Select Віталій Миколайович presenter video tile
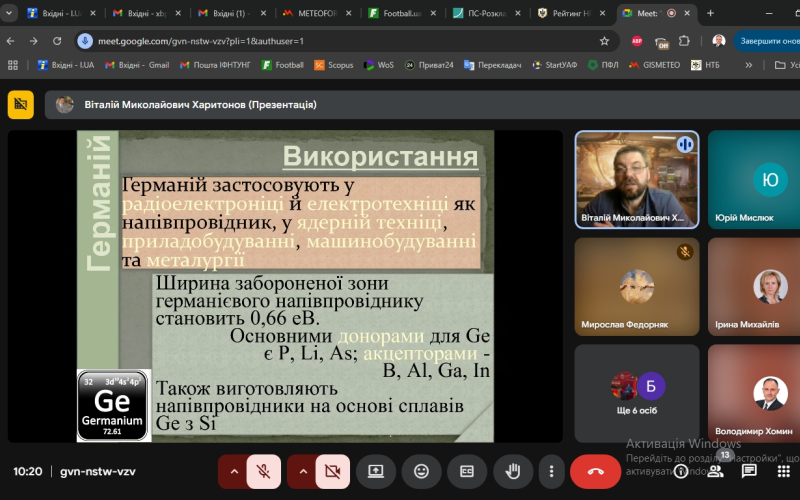This screenshot has width=800, height=500. (x=637, y=180)
